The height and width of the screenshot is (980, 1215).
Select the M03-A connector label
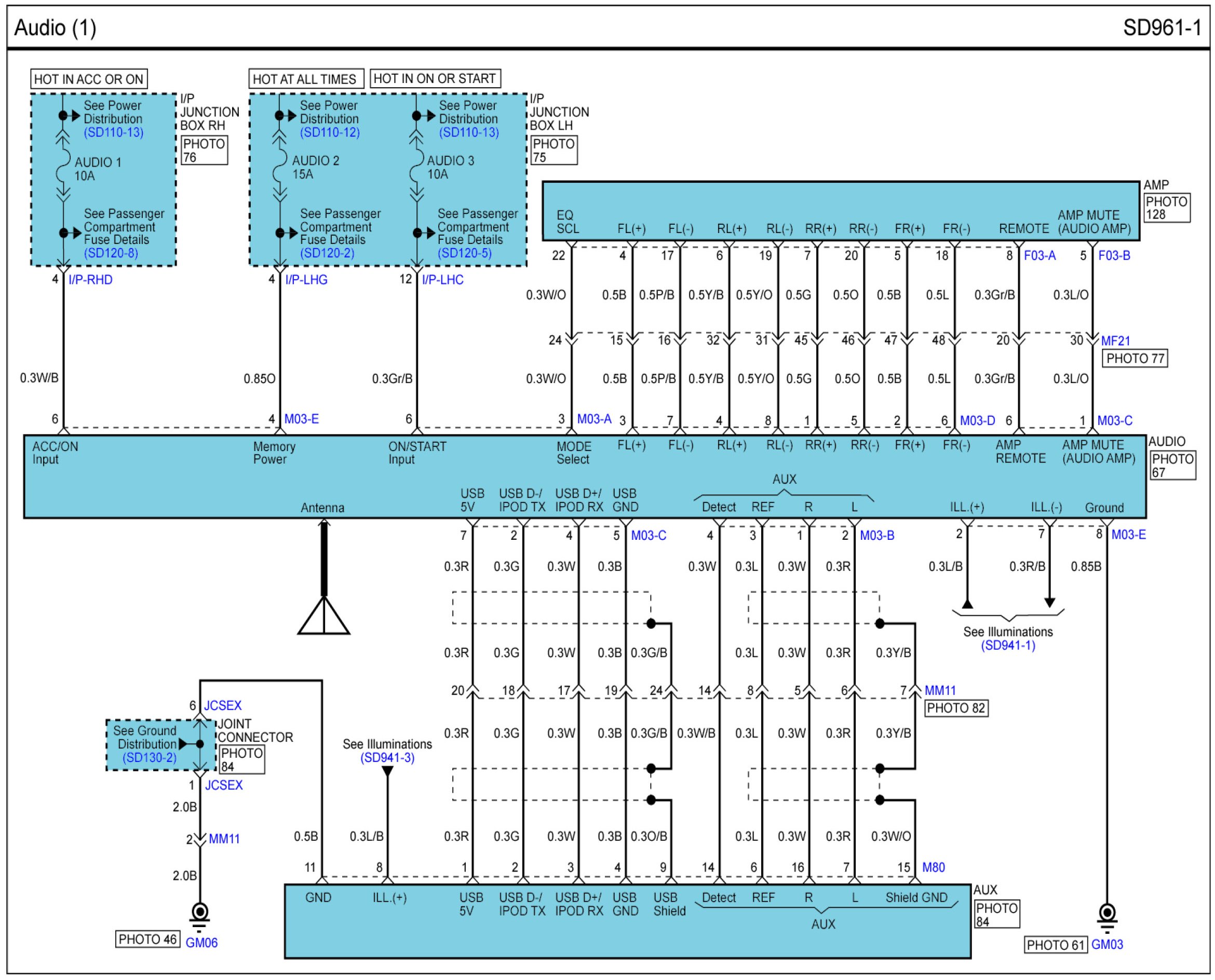point(594,419)
